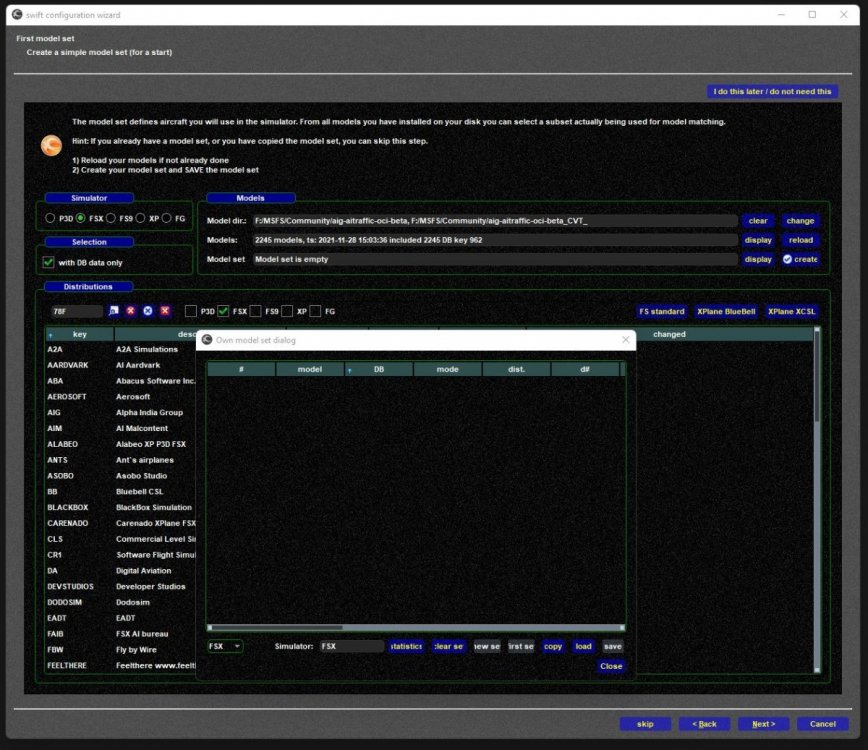
Task: Click the blue cancel filter icon
Action: pyautogui.click(x=148, y=311)
